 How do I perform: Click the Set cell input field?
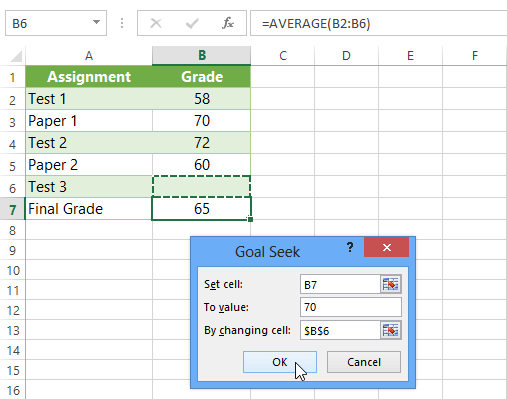coord(340,285)
